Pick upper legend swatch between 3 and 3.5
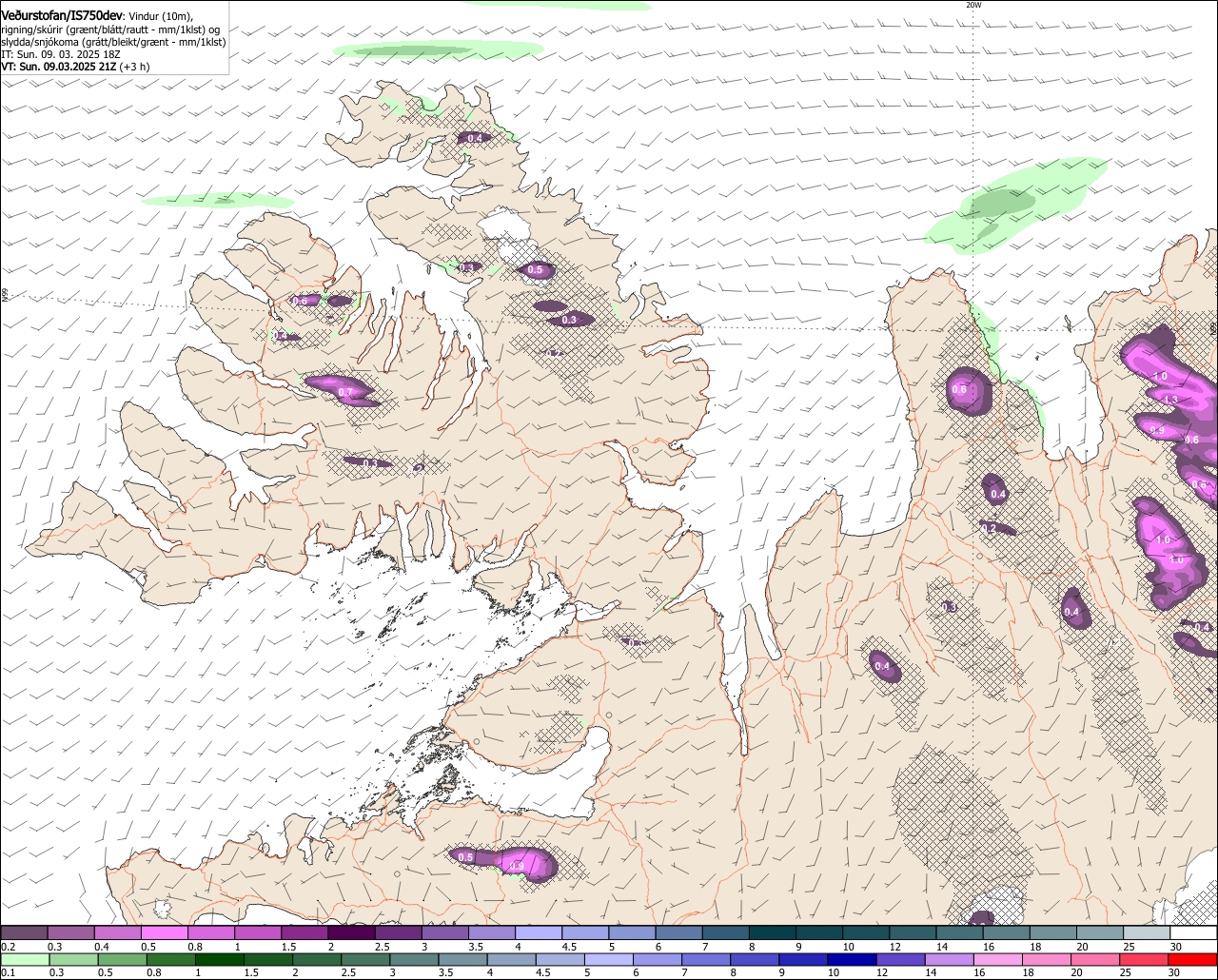 pos(445,933)
